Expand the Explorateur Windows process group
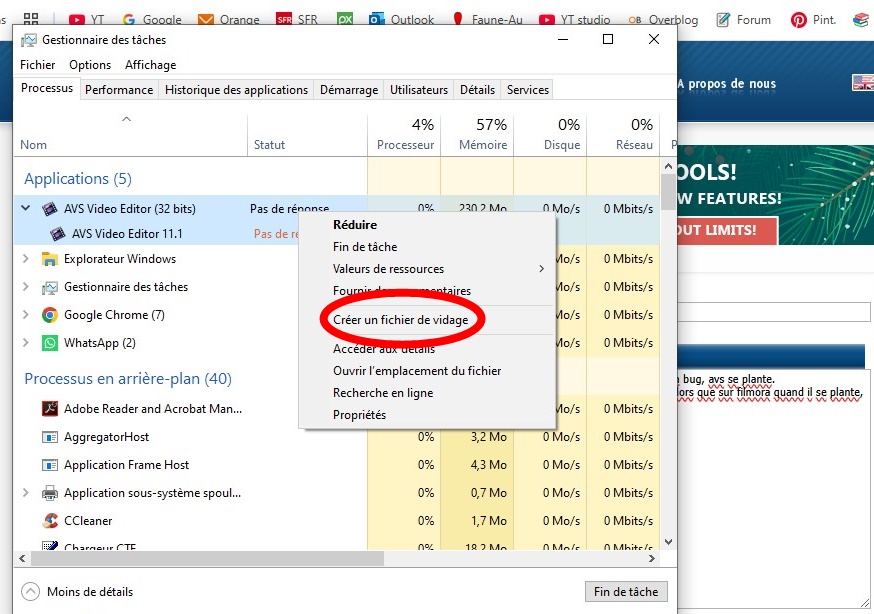Image resolution: width=874 pixels, height=614 pixels. 26,259
